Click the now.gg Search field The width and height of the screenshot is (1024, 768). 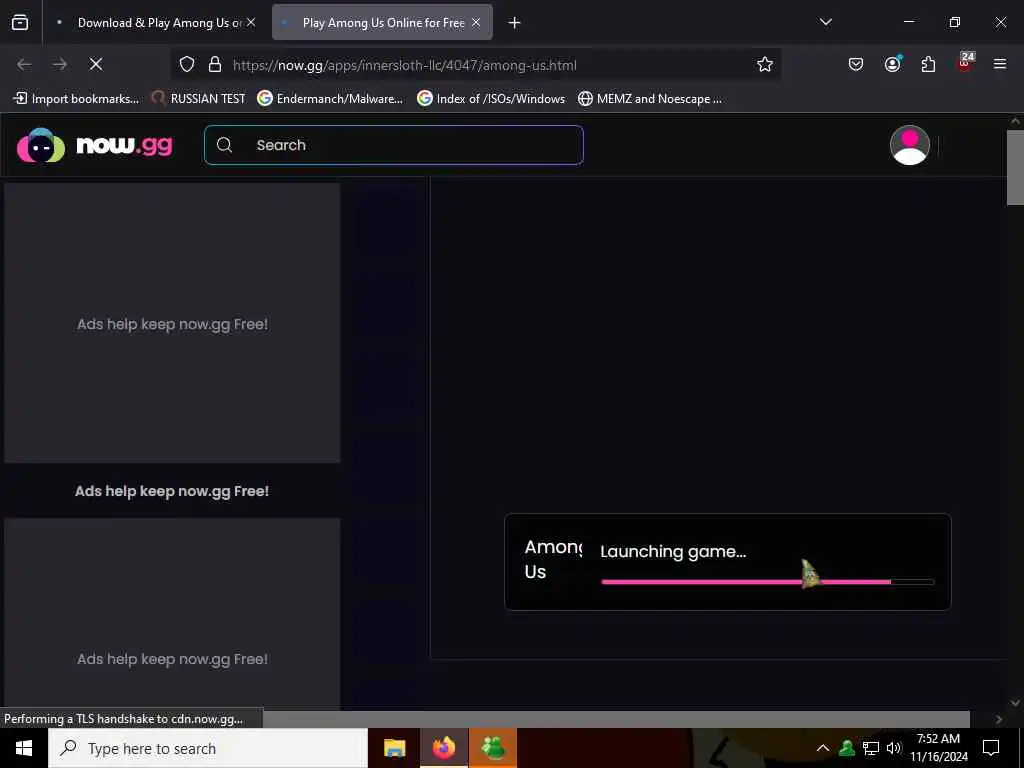pyautogui.click(x=394, y=145)
